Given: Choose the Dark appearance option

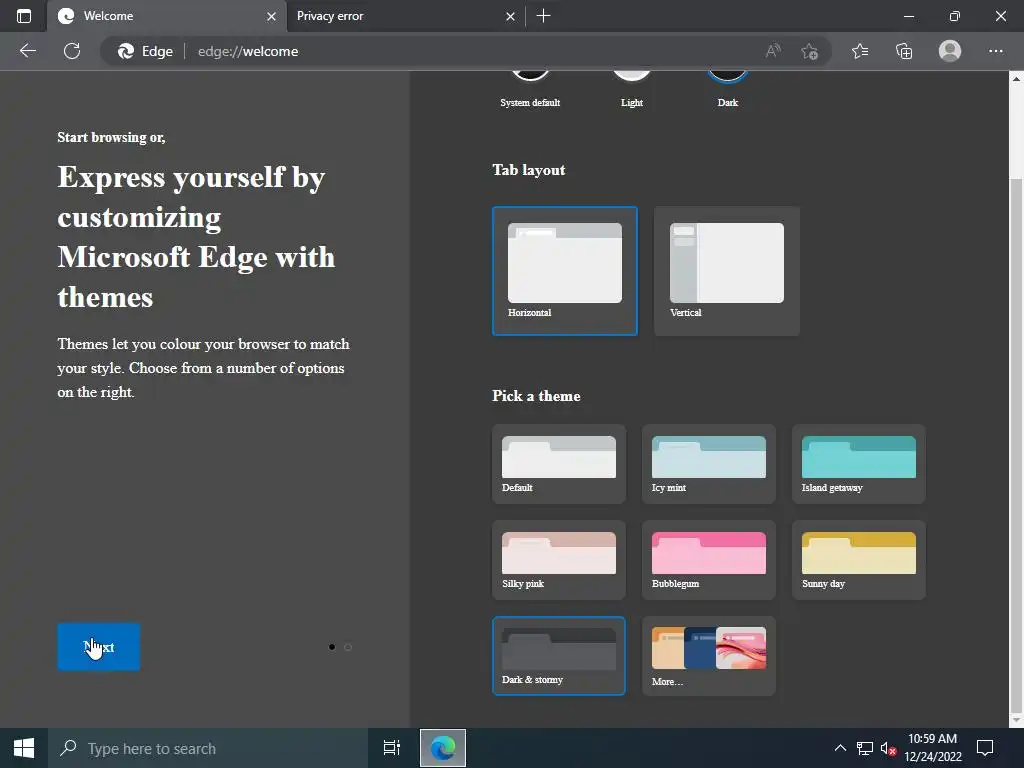Looking at the screenshot, I should 728,90.
